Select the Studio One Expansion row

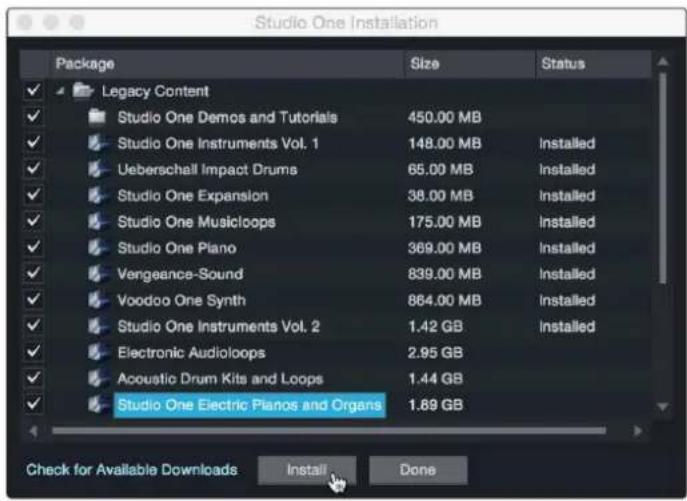[x=337, y=195]
